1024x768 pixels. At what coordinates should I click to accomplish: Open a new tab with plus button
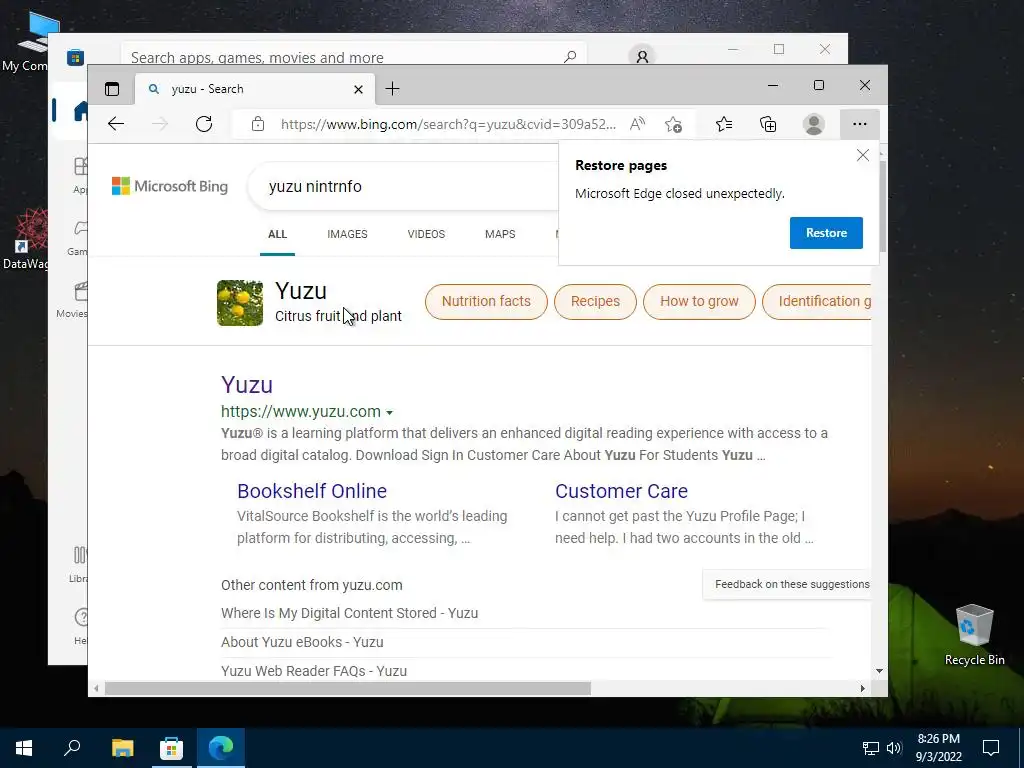(x=392, y=89)
